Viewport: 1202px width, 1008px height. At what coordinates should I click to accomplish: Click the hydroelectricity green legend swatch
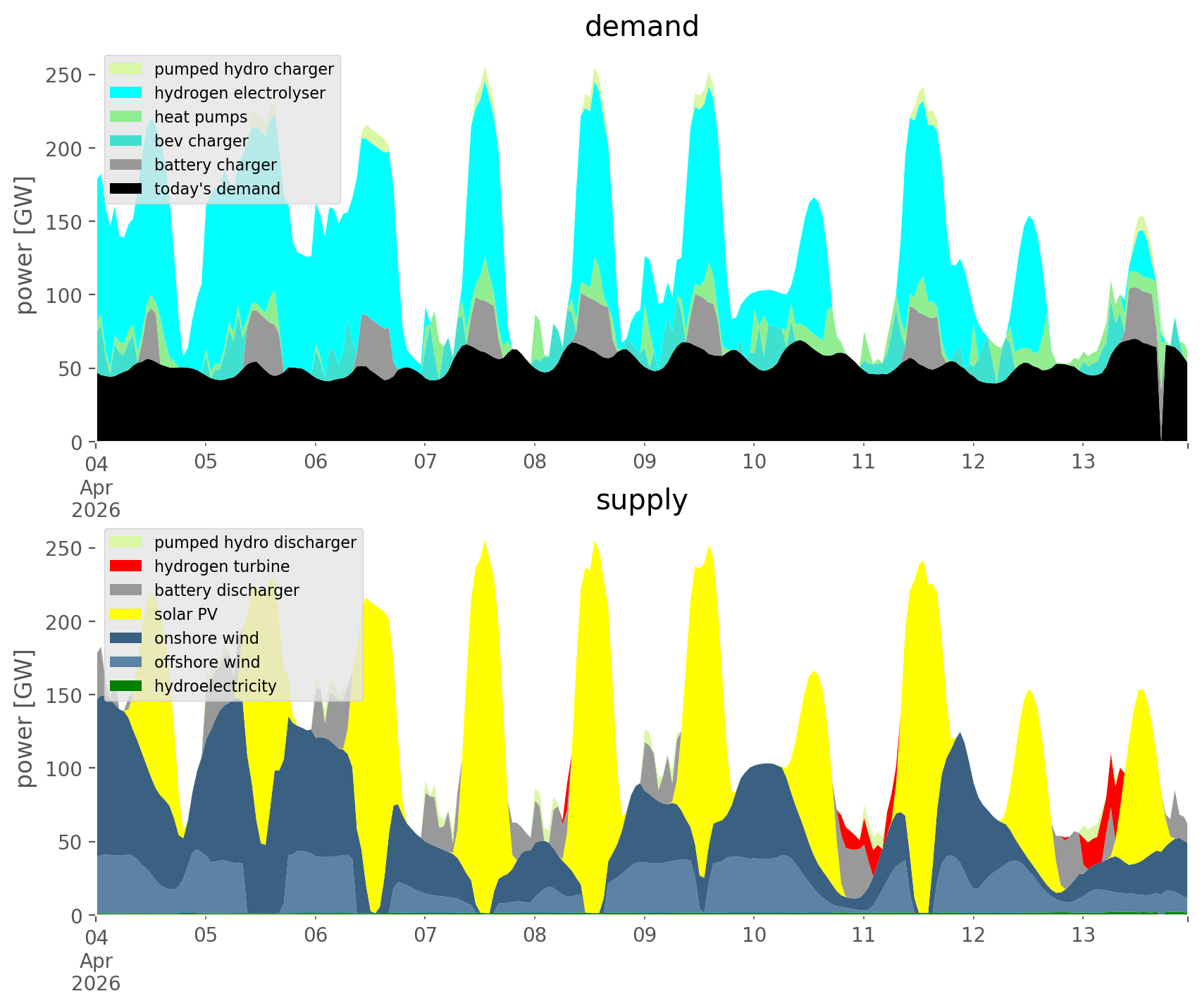coord(126,686)
